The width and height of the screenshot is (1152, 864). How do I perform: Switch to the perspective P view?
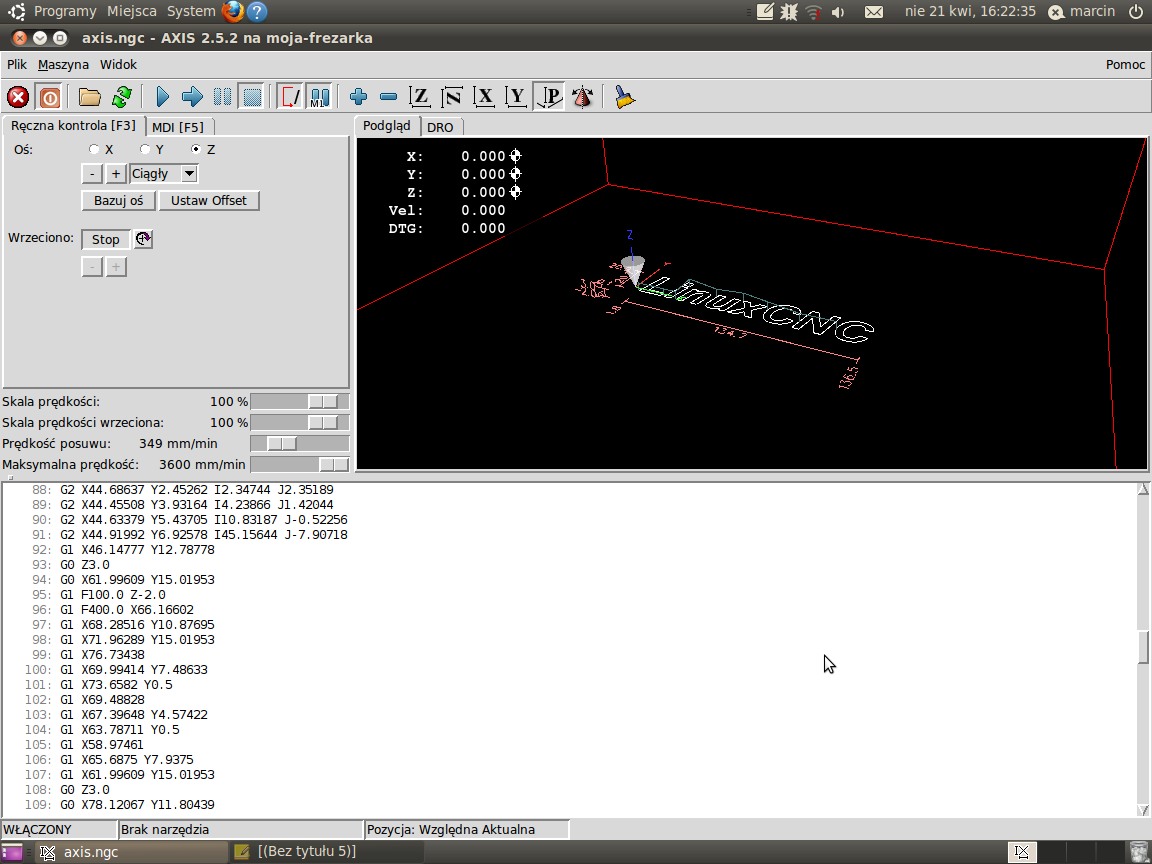549,97
